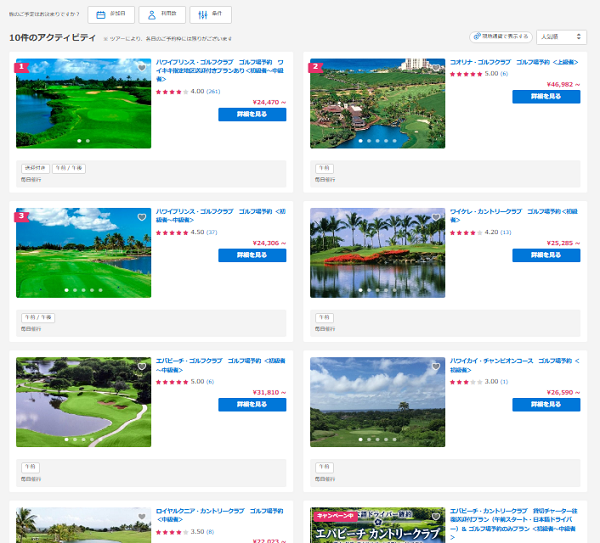Open the calendar date picker button

tap(111, 15)
